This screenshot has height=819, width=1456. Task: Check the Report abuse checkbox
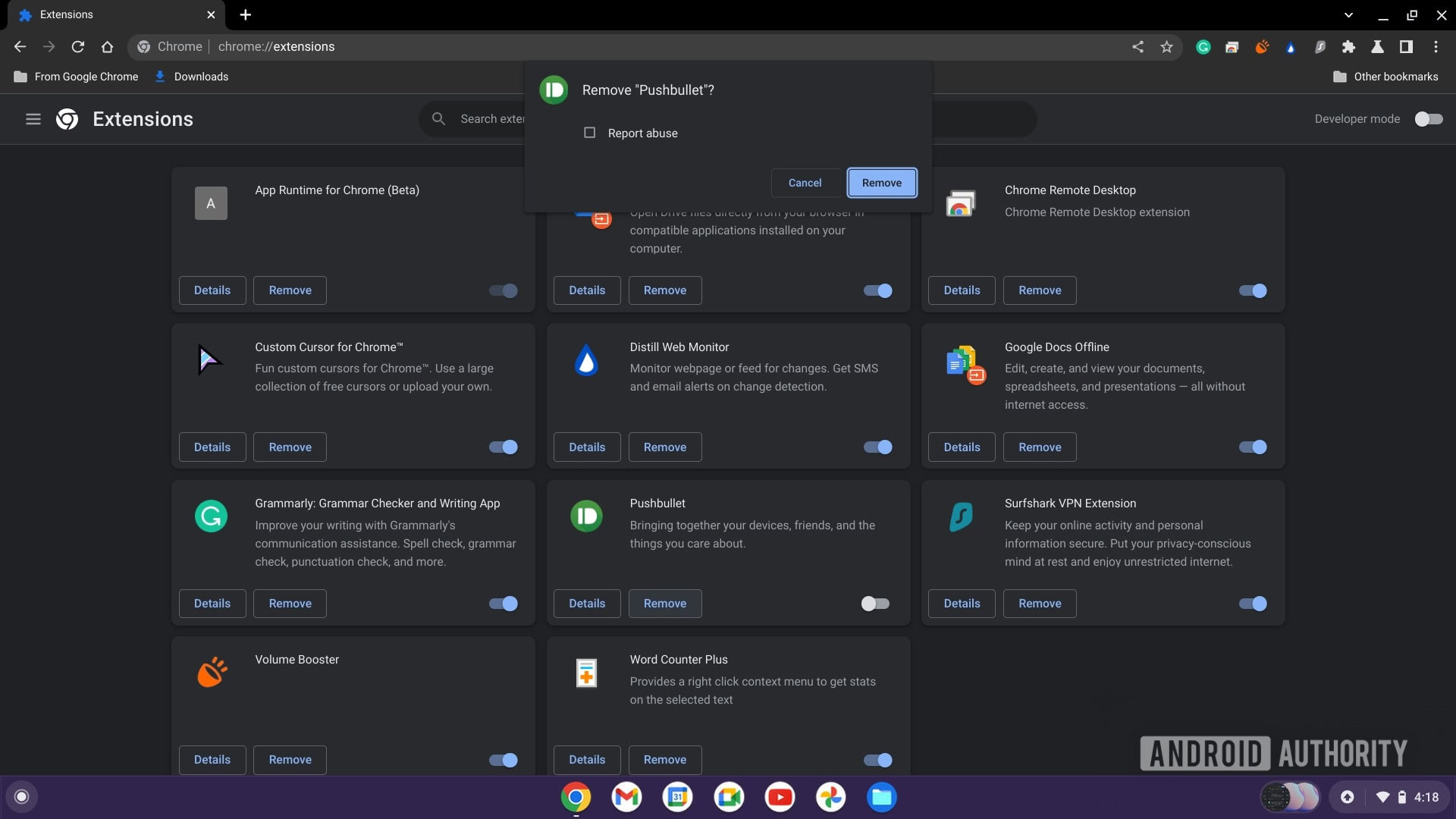point(589,133)
